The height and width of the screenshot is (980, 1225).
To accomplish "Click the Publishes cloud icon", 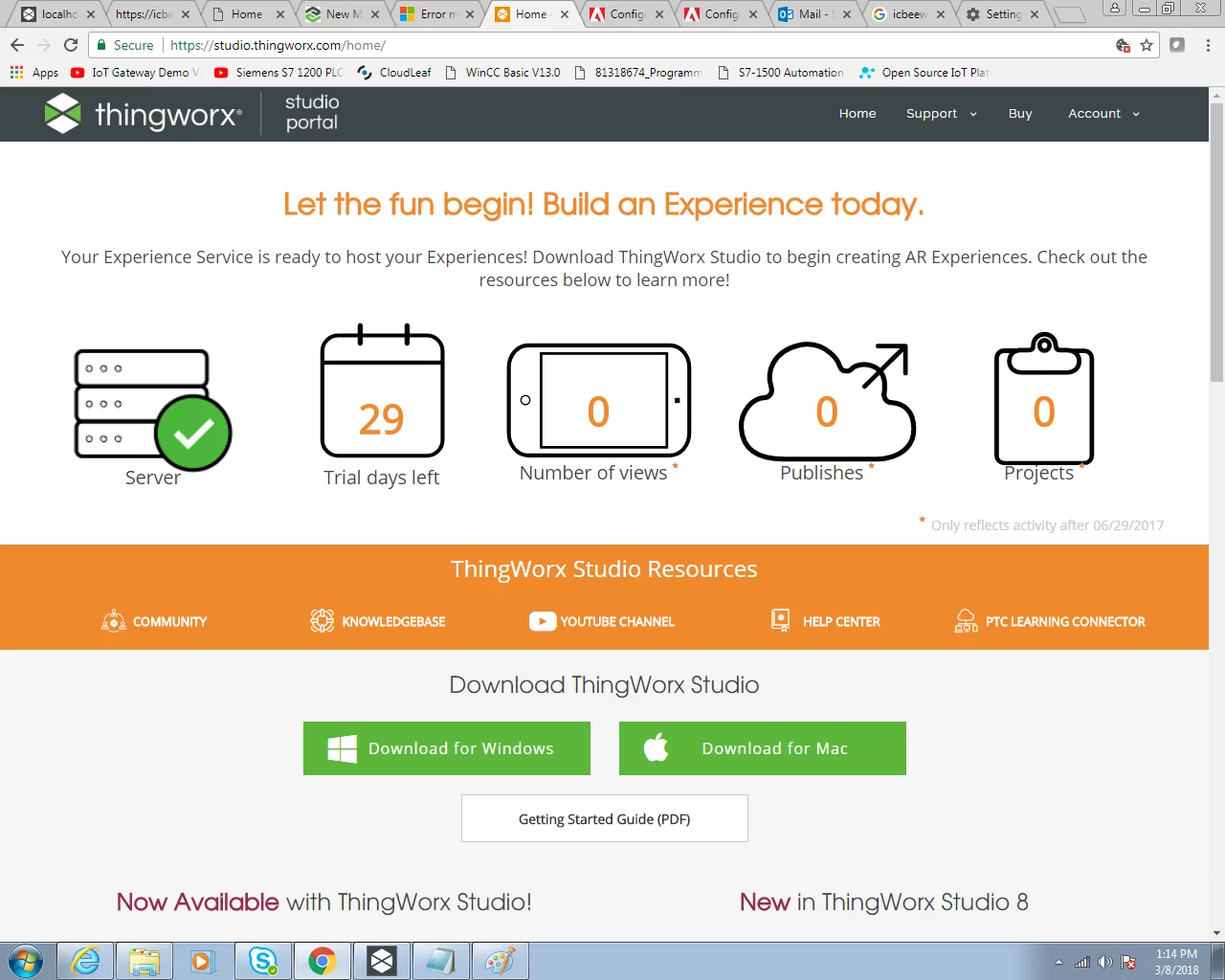I will coord(827,402).
